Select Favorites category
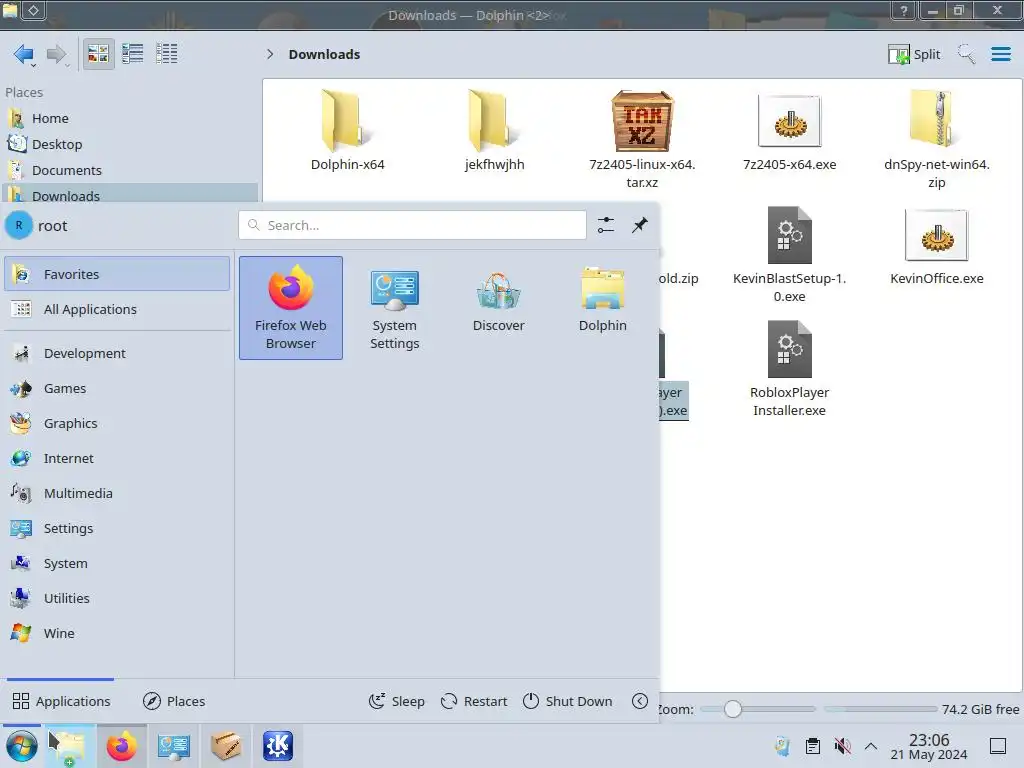 point(117,274)
